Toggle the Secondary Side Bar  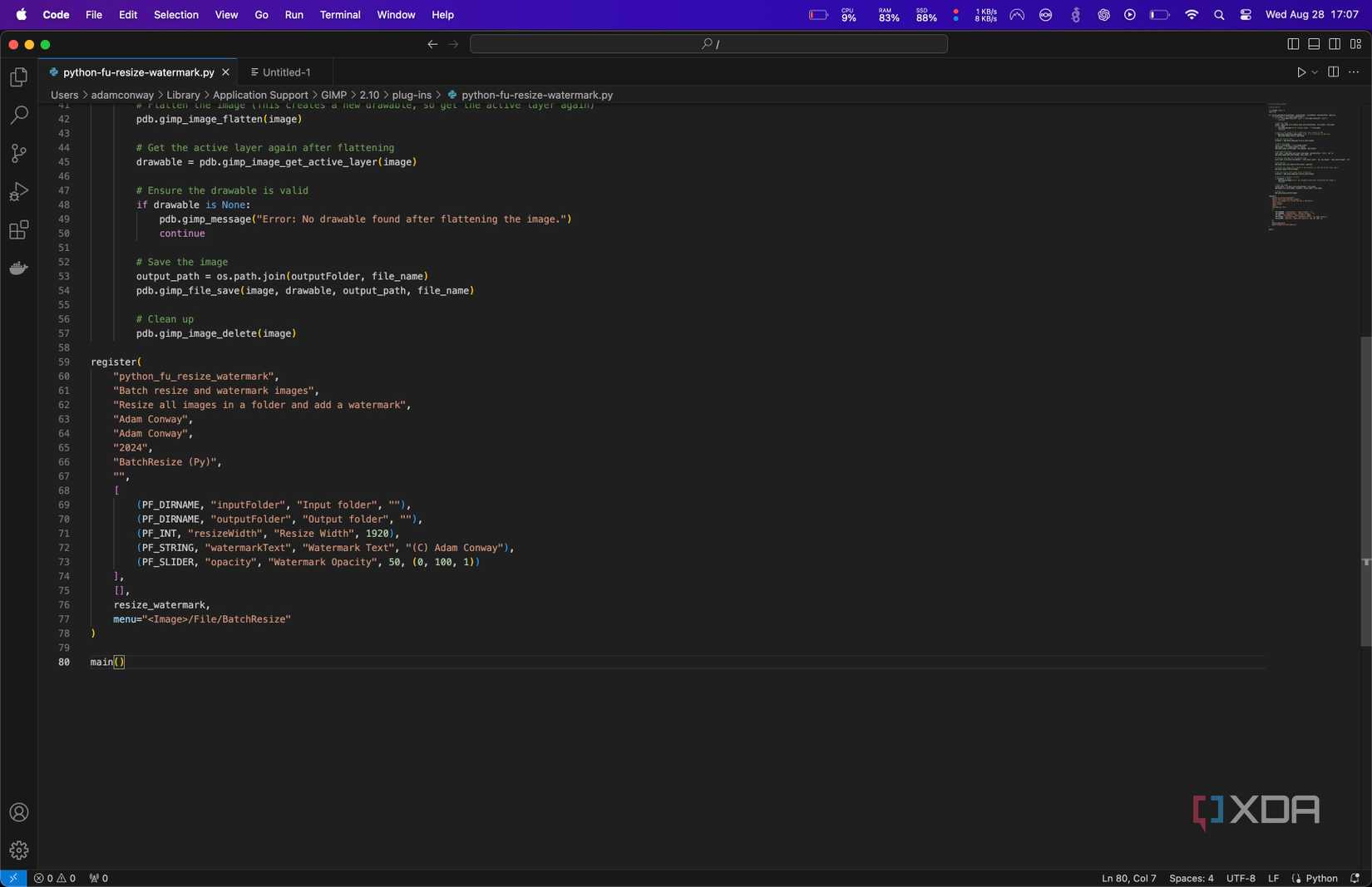tap(1334, 44)
